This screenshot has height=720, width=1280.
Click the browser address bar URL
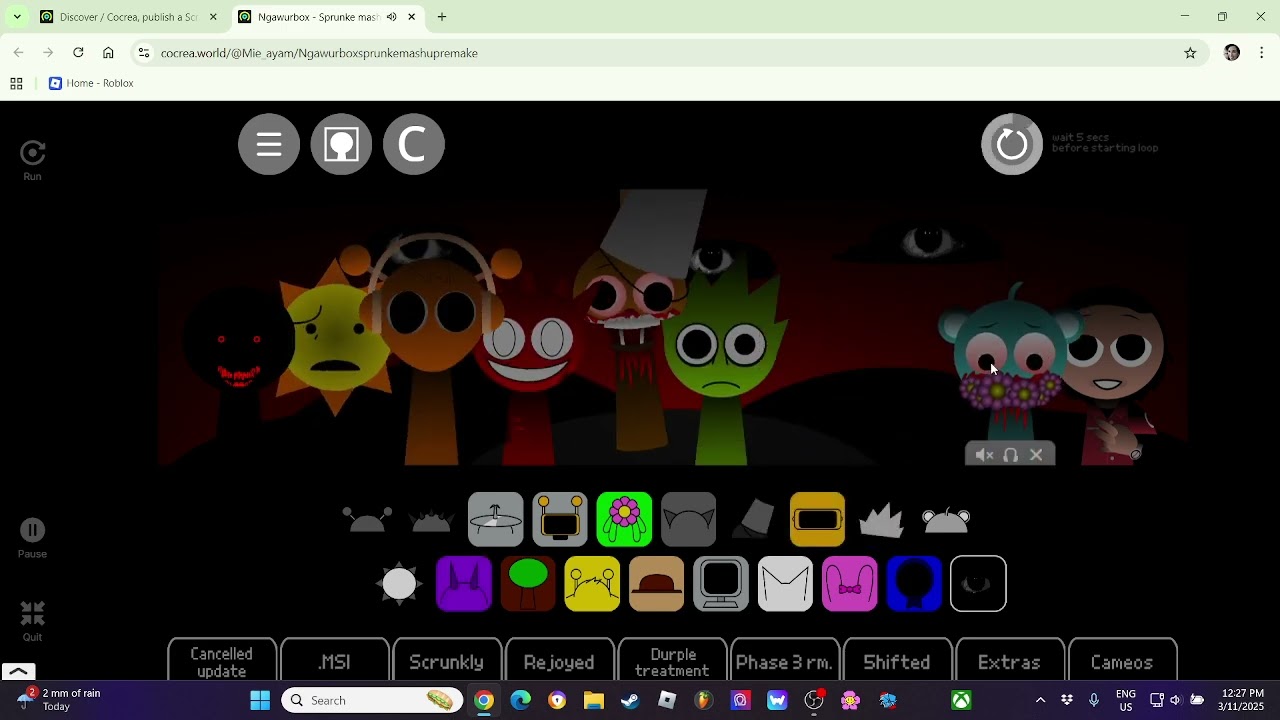319,53
